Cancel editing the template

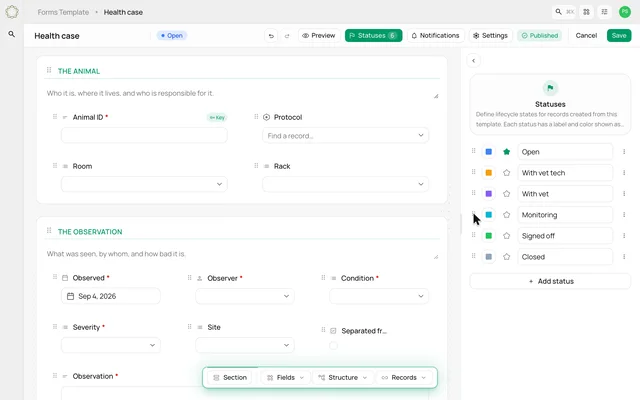point(586,36)
